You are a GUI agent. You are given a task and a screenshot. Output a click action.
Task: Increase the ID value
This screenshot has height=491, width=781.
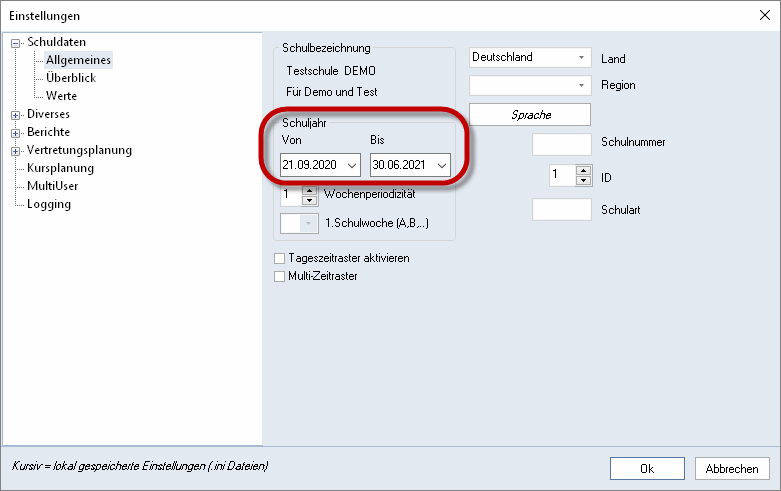(583, 170)
